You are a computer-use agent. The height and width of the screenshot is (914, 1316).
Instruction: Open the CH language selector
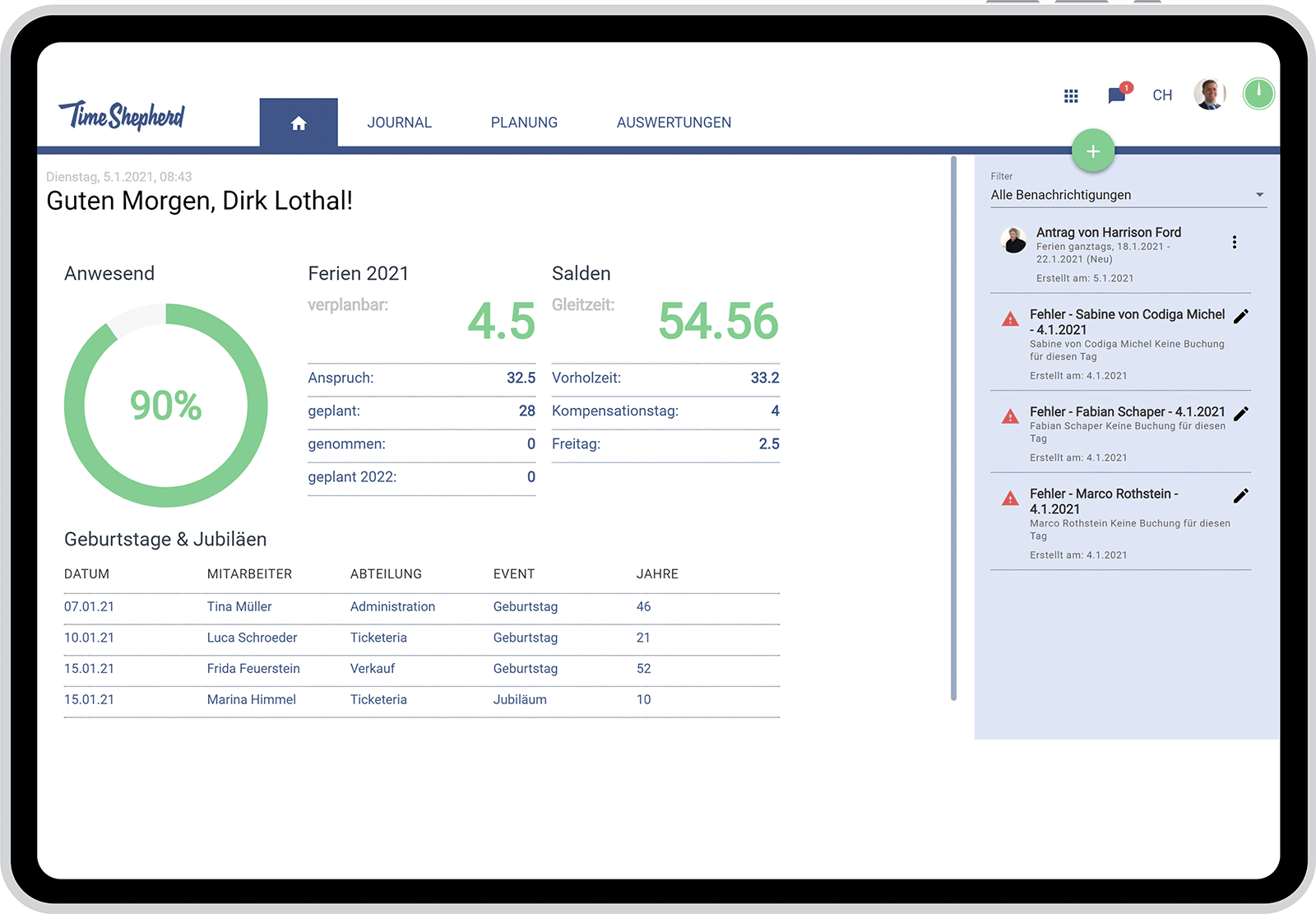coord(1162,95)
